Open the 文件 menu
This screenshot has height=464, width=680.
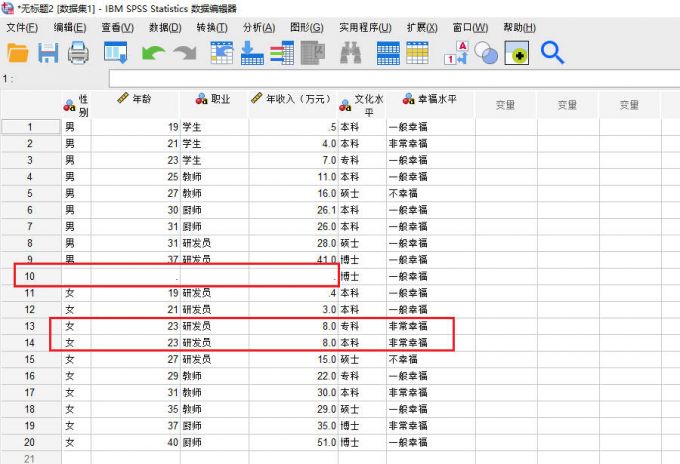coord(22,28)
